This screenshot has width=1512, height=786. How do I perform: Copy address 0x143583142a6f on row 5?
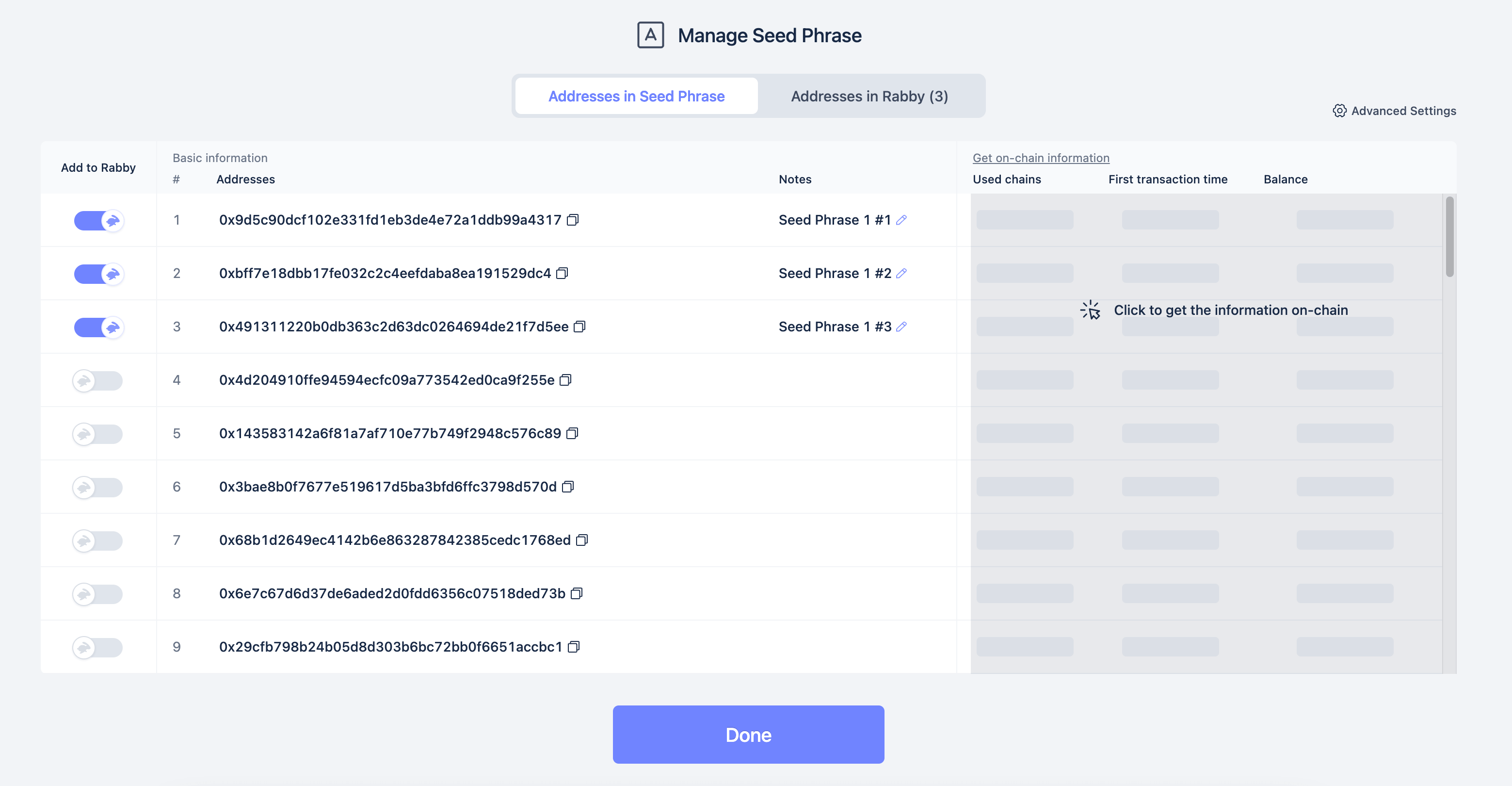[572, 434]
